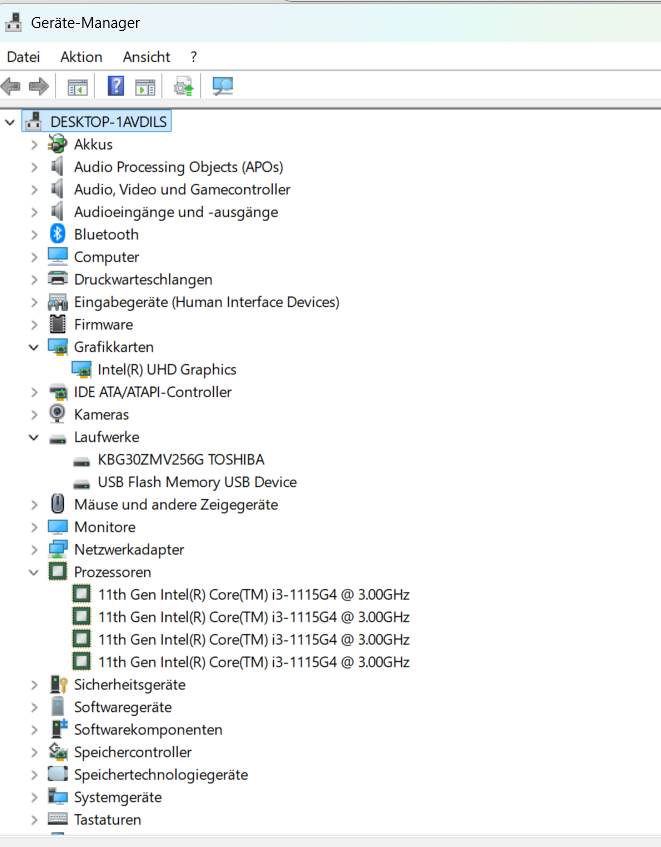The image size is (661, 847).
Task: Click the Mäuse und andere Zeigegeräte mouse icon
Action: click(58, 504)
